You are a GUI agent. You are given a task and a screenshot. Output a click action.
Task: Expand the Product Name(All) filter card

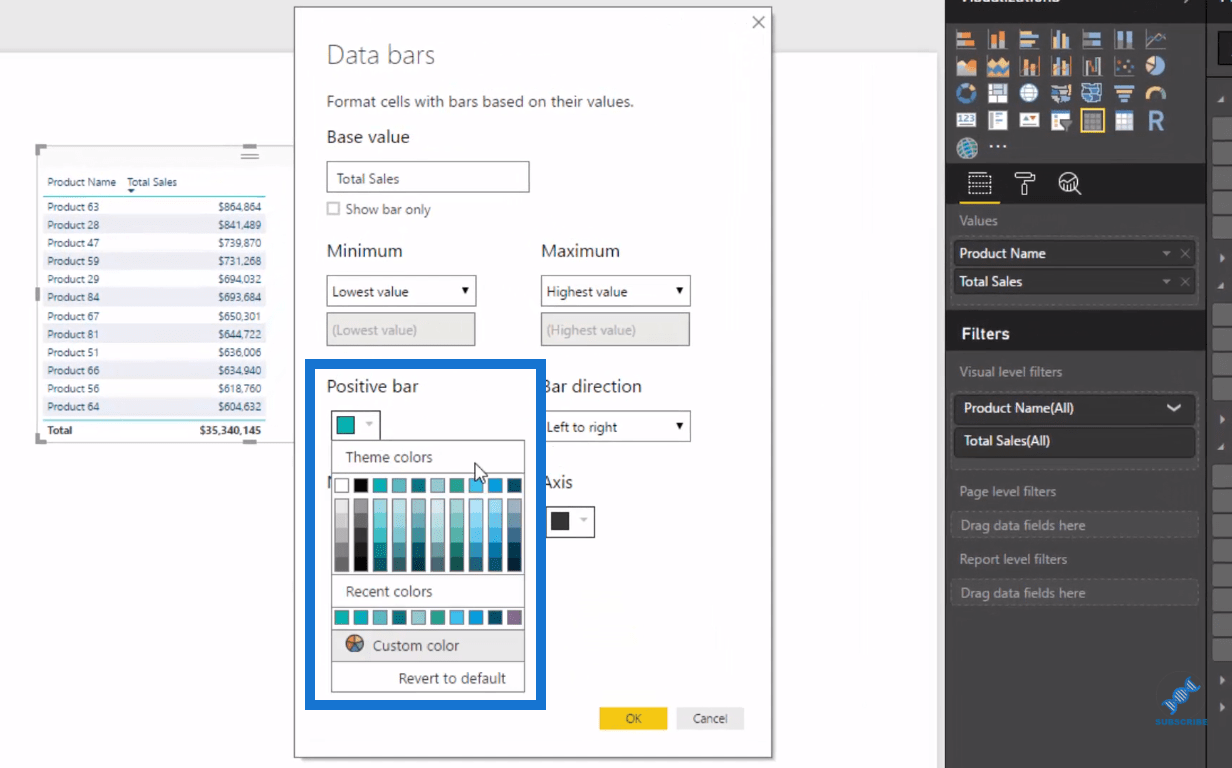coord(1173,408)
